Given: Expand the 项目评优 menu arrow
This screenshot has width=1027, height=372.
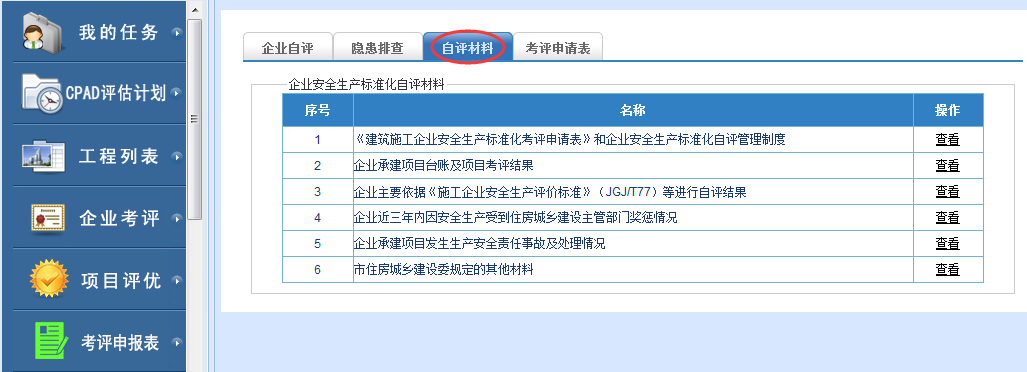Looking at the screenshot, I should 176,280.
